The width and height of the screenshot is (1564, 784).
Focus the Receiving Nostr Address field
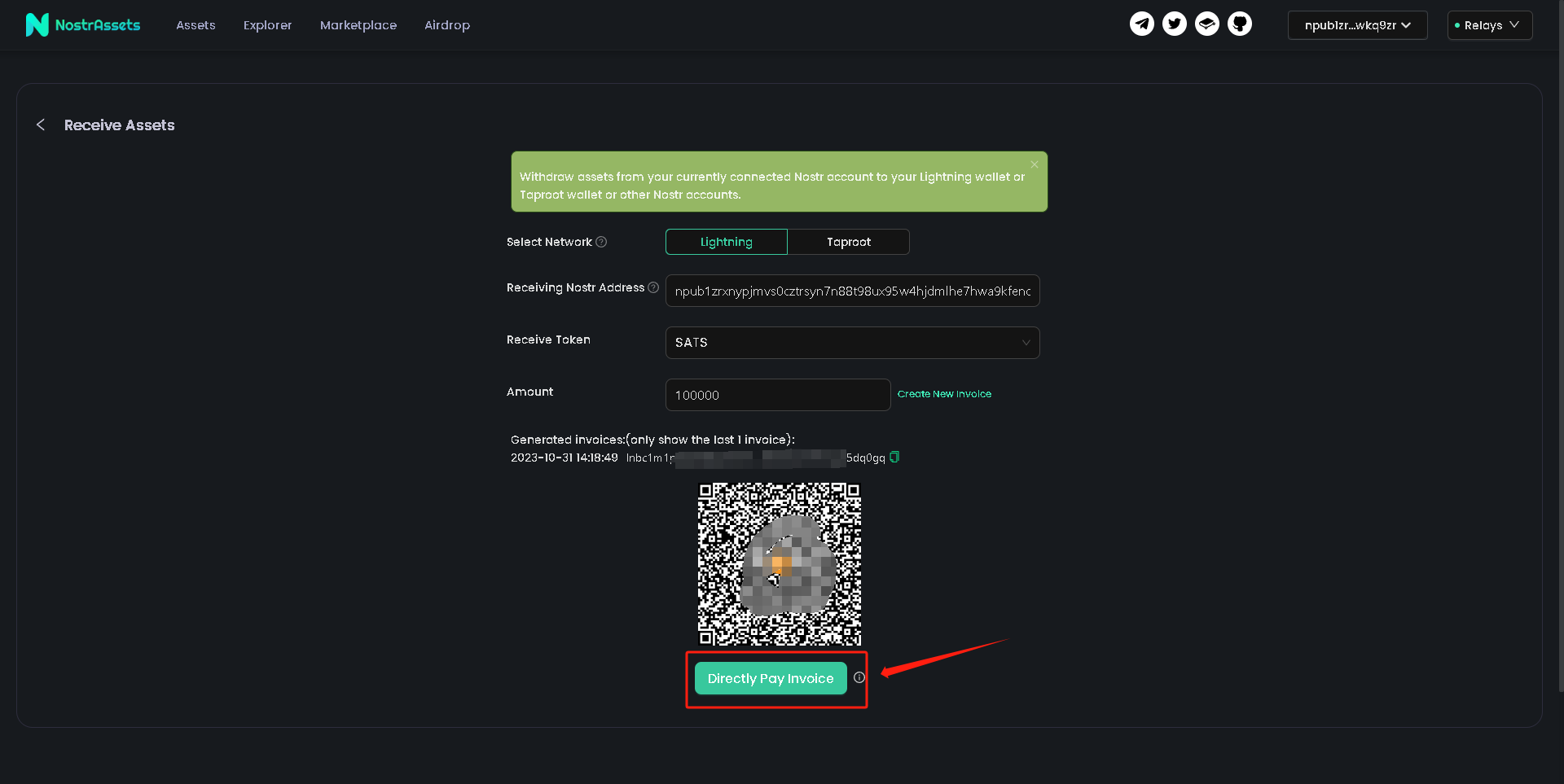click(x=852, y=291)
